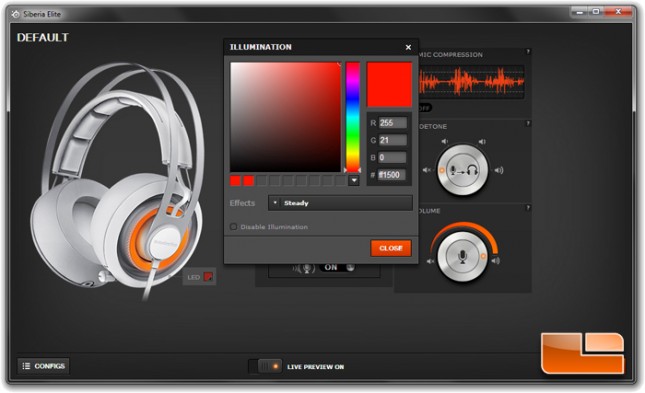The width and height of the screenshot is (645, 393).
Task: Click the low-volume speaker icon above sidetone knob left
Action: click(444, 141)
